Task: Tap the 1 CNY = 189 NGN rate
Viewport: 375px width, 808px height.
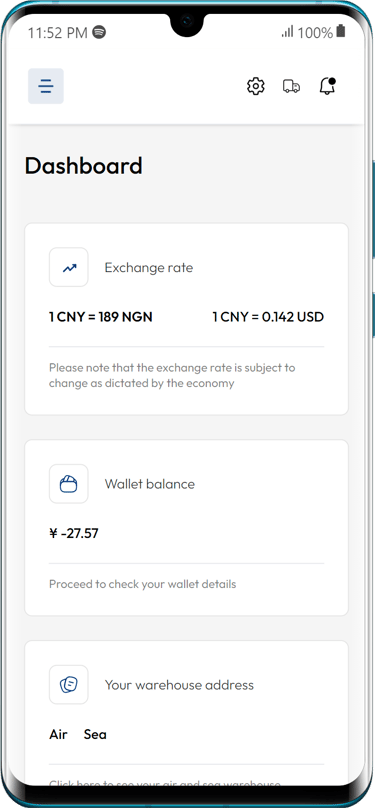Action: coord(101,317)
